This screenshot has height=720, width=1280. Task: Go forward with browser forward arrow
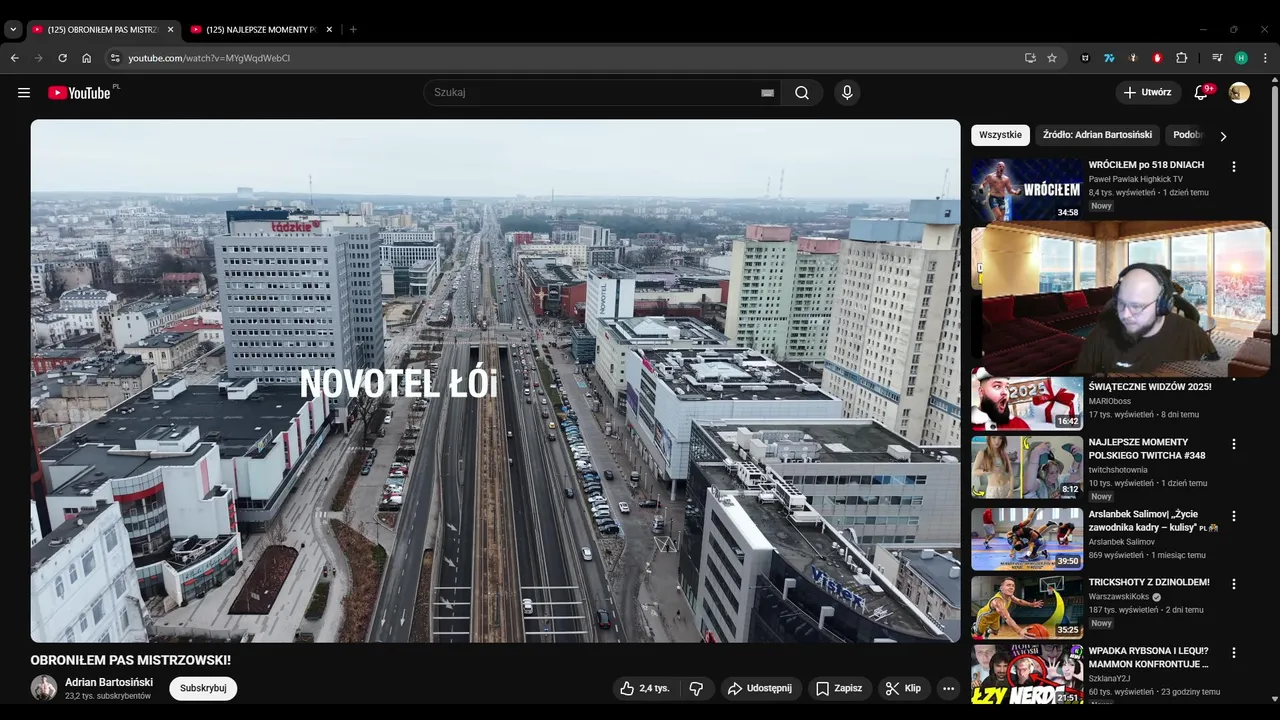[x=38, y=58]
